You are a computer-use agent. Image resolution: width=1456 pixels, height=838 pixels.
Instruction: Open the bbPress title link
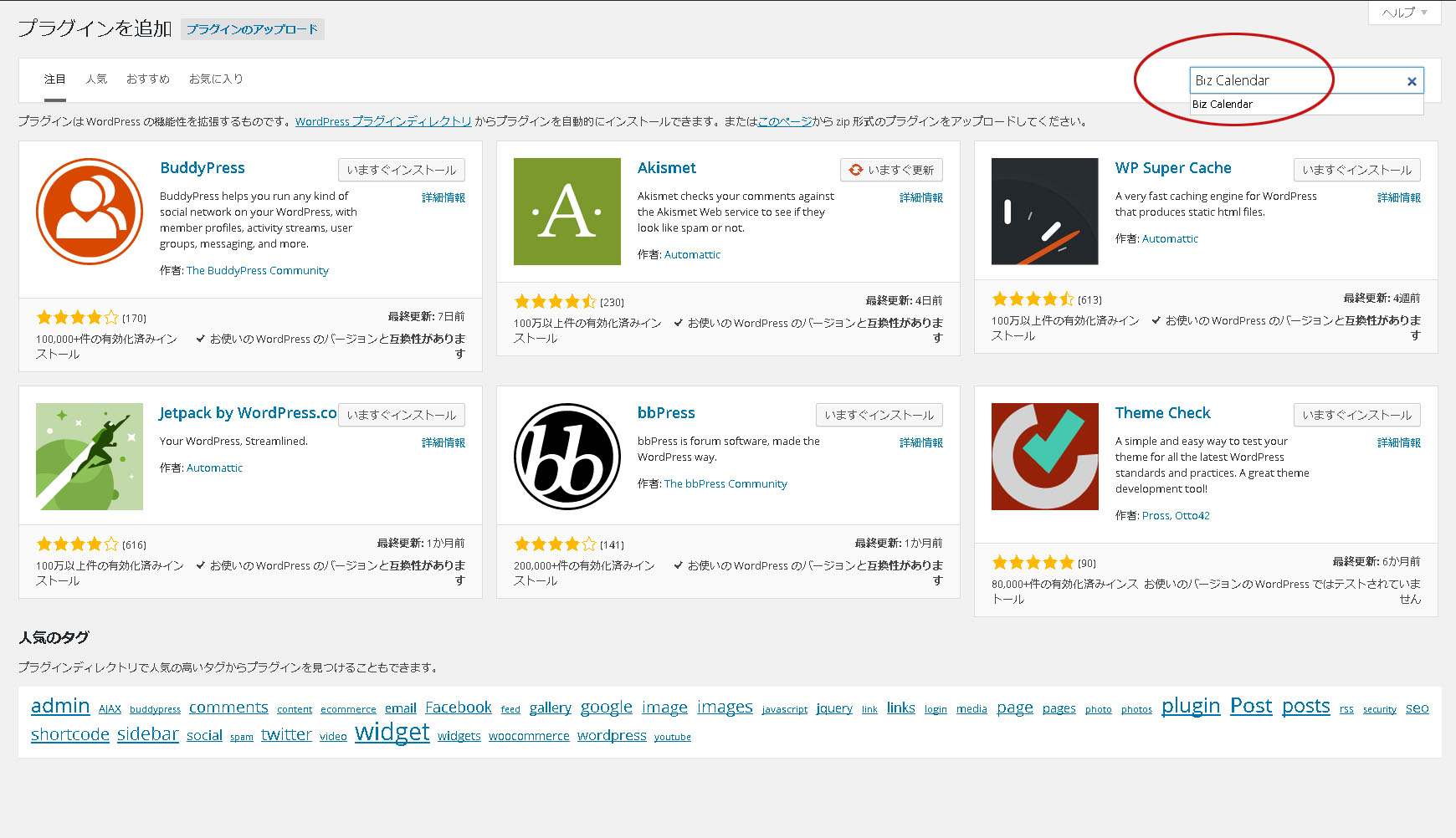click(666, 413)
